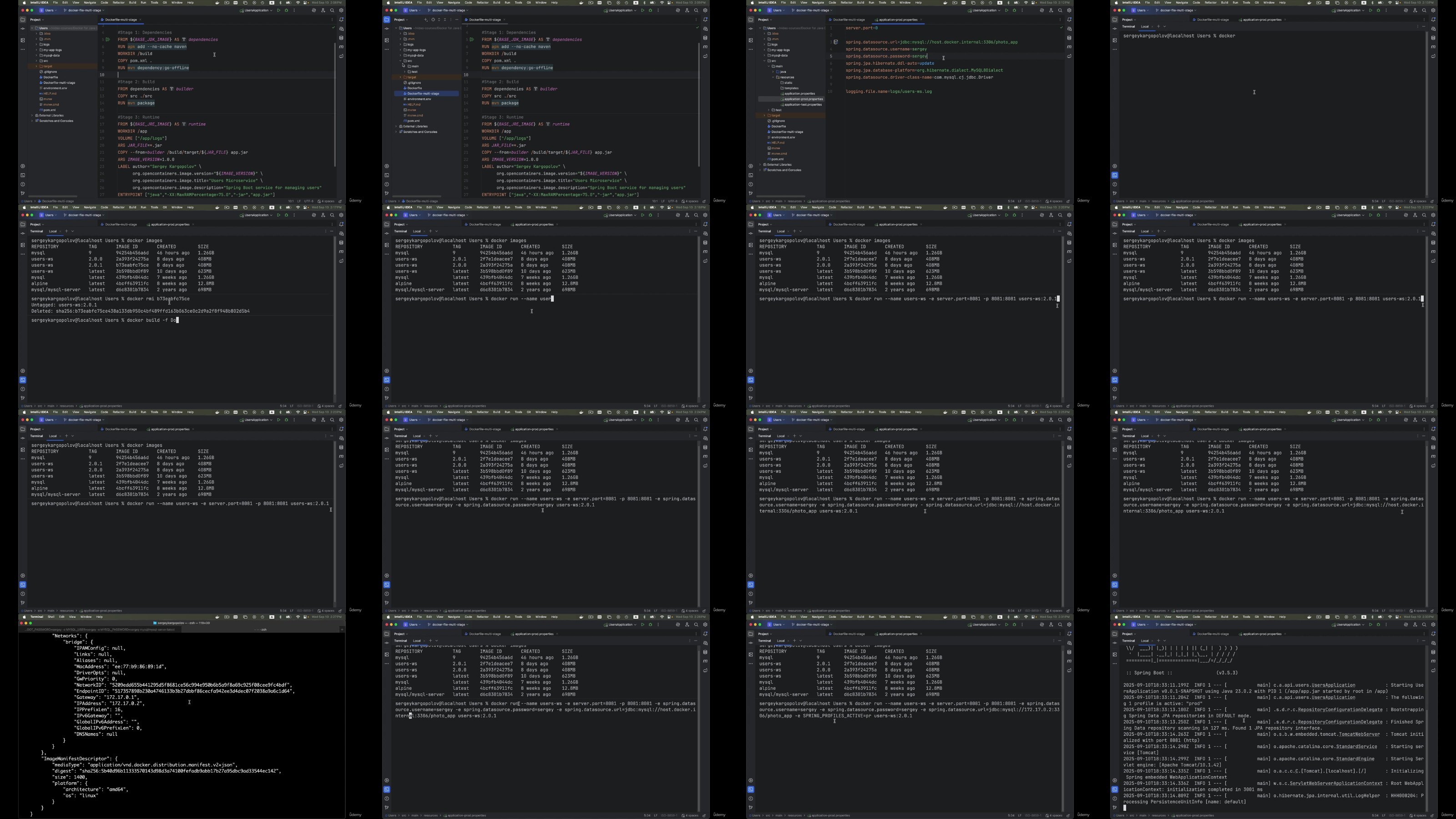This screenshot has height=819, width=1456.
Task: Click 'Deleted: sha256:b73eabfc75ce' output line
Action: (x=140, y=311)
